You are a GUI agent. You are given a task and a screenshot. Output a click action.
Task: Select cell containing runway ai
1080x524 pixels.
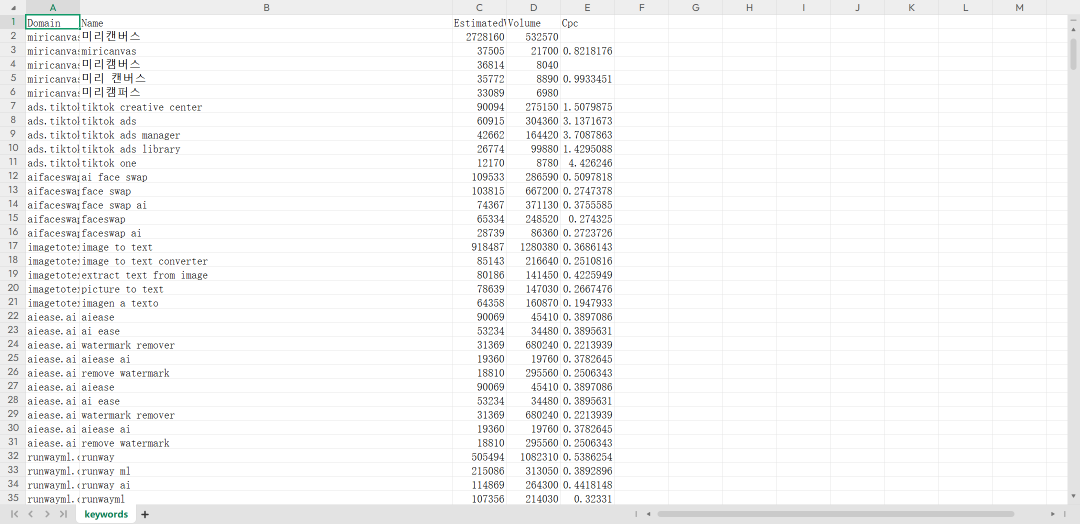pyautogui.click(x=266, y=485)
